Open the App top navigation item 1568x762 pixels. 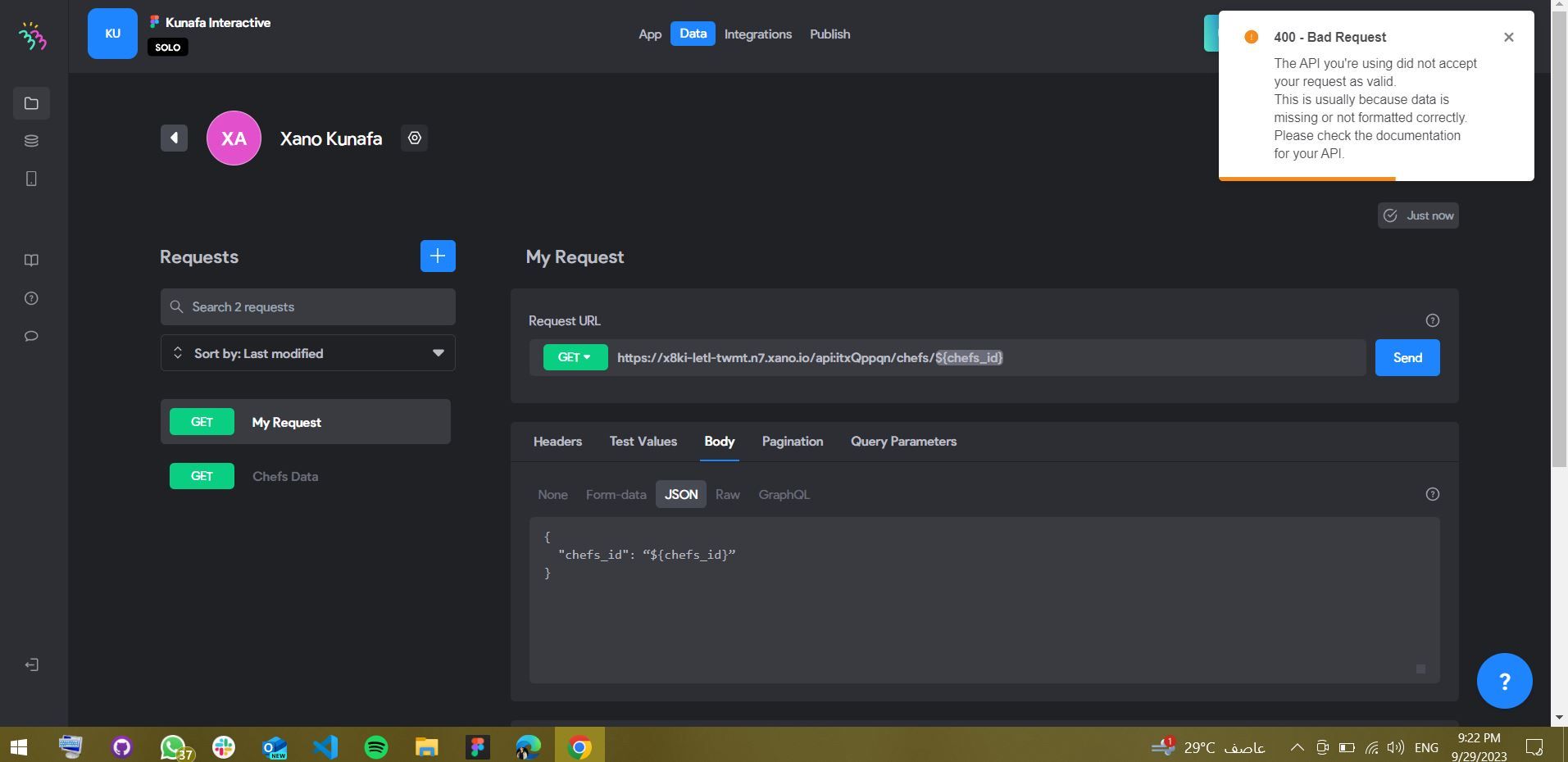point(650,34)
